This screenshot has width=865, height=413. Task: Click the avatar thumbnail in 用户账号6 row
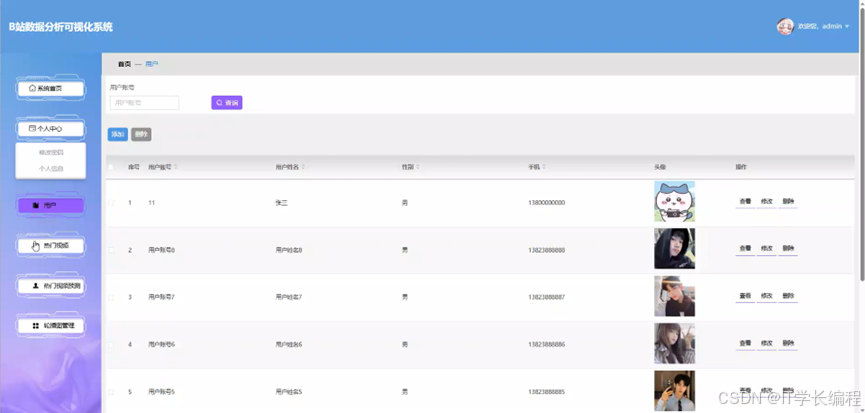[675, 344]
